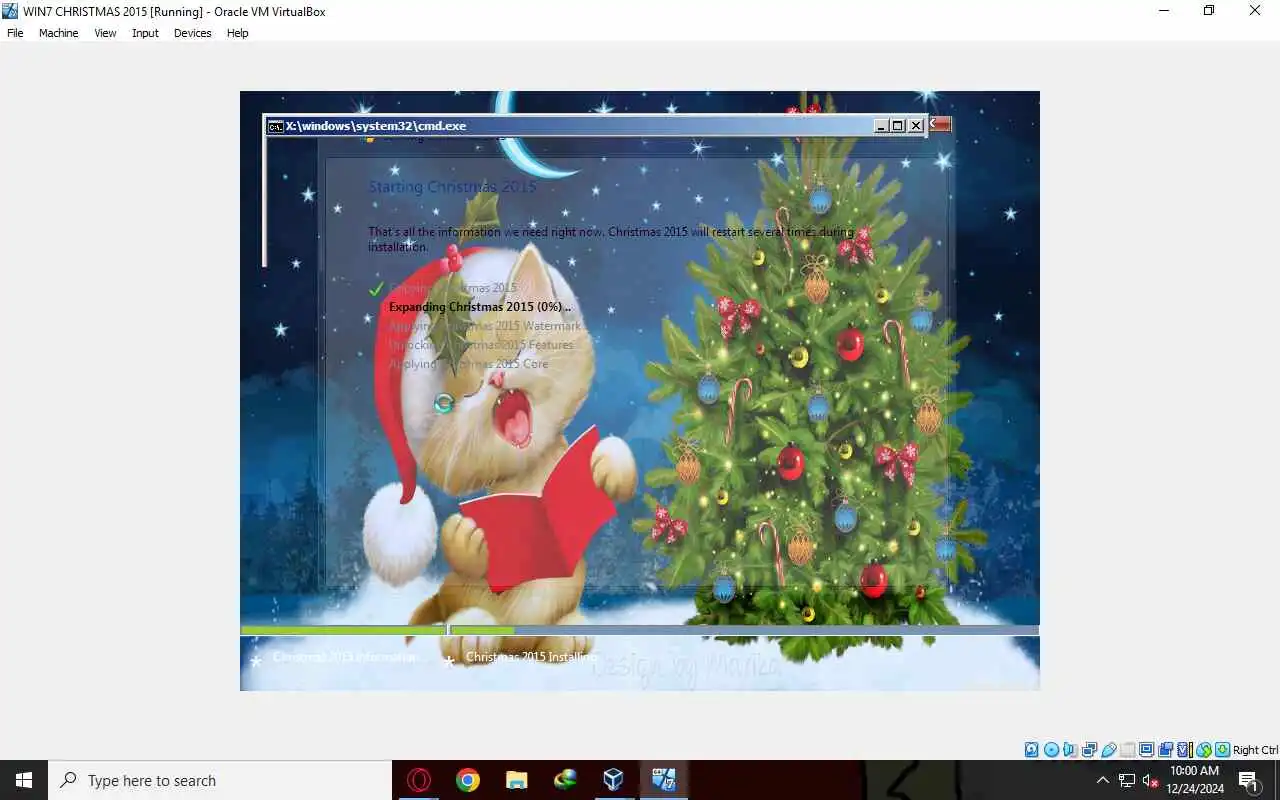Click the green checkmark beside first step
Image resolution: width=1280 pixels, height=800 pixels.
pos(376,289)
